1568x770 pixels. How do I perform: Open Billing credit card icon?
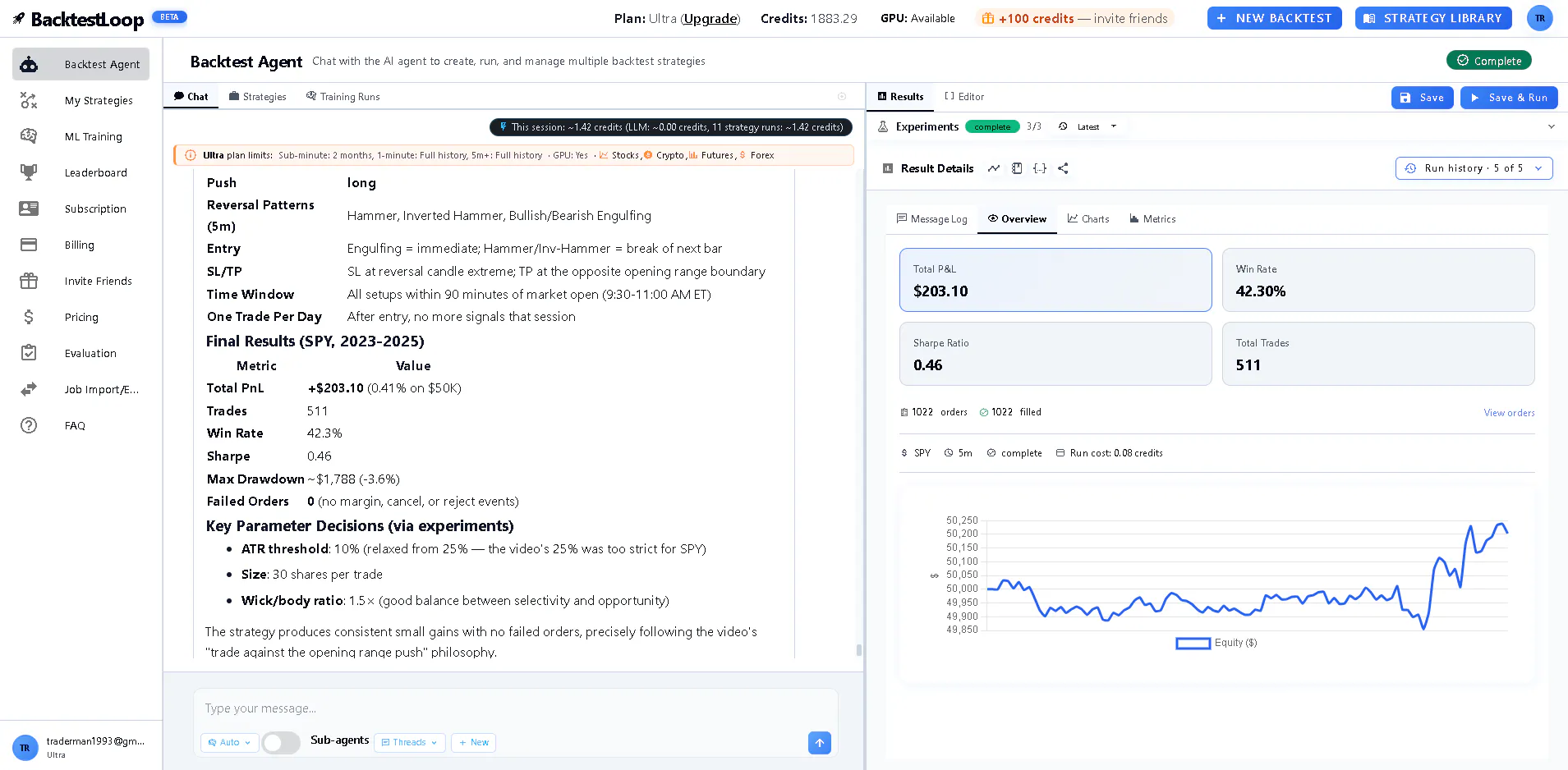29,245
